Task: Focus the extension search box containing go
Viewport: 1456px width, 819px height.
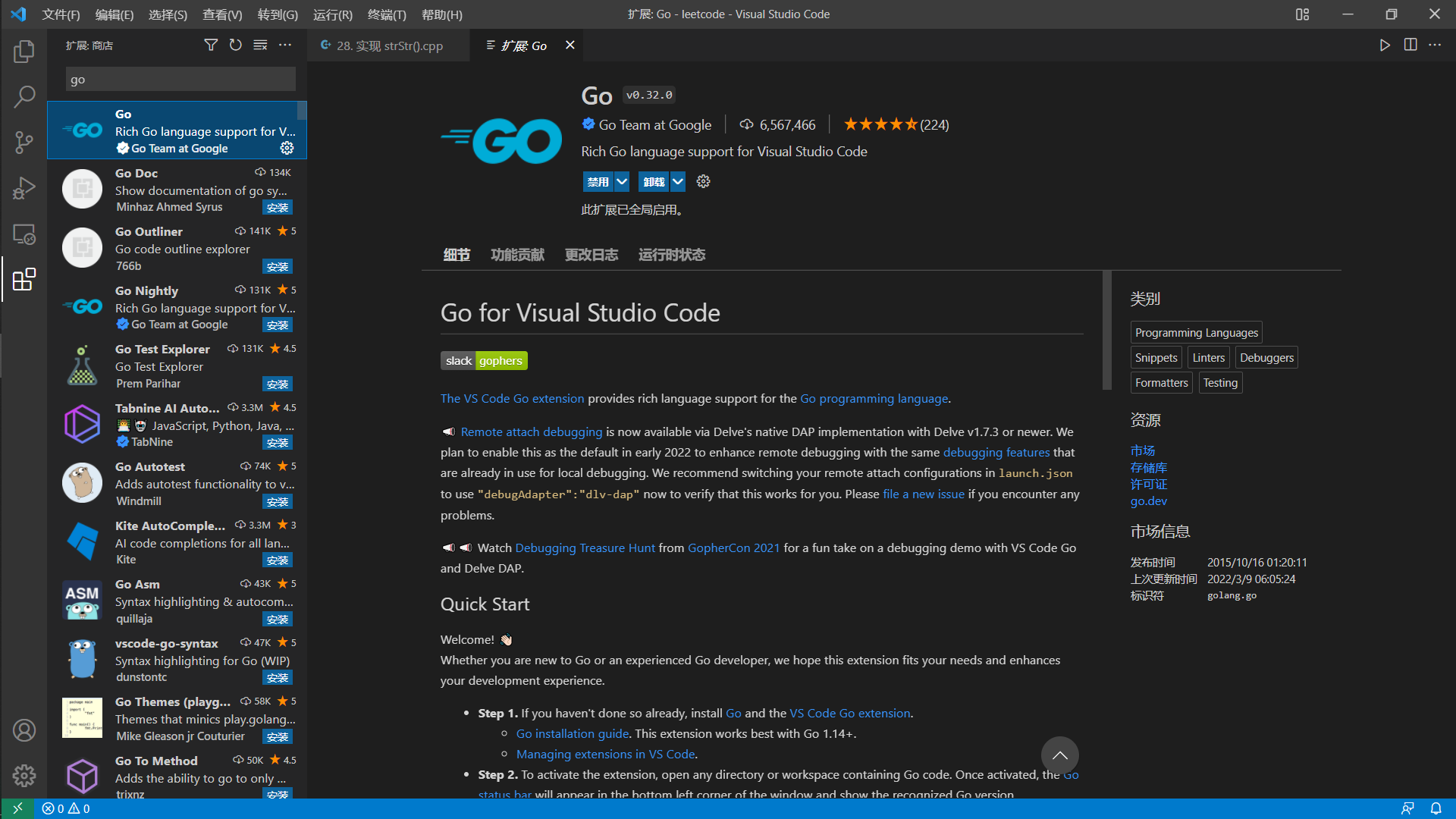Action: tap(180, 80)
